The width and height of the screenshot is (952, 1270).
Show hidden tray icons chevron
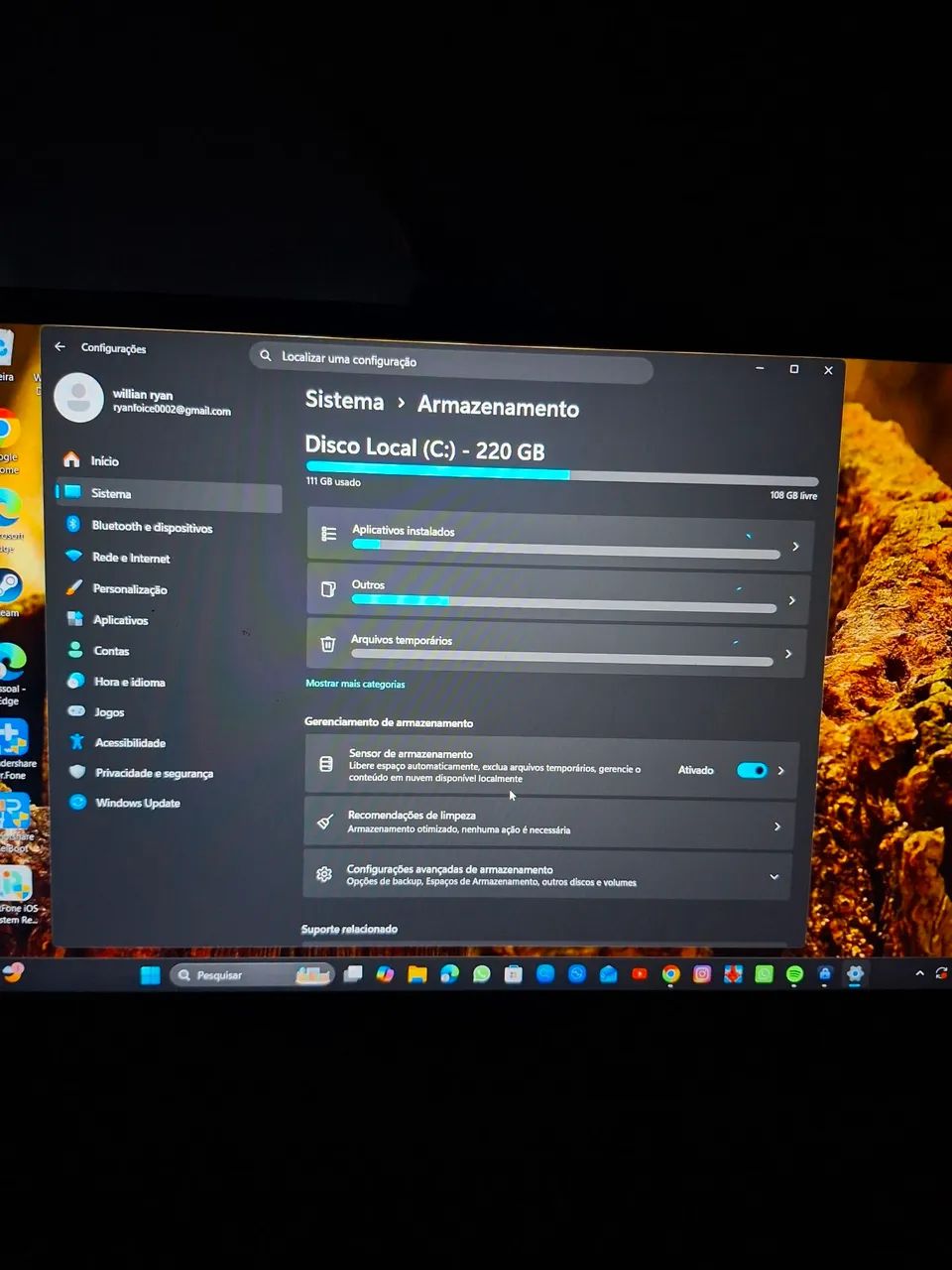tap(919, 973)
